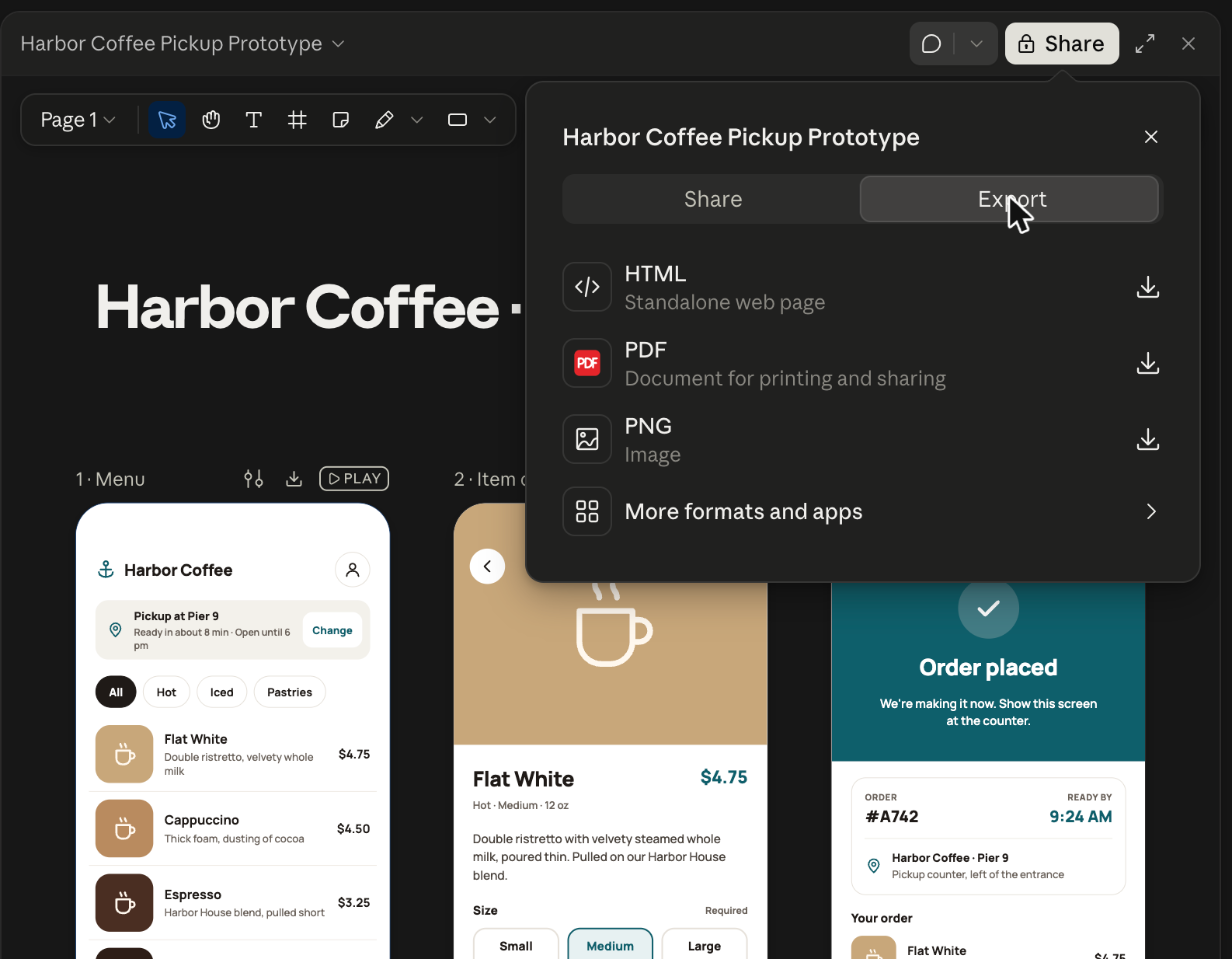Click order number #A742
This screenshot has width=1232, height=959.
click(x=892, y=816)
